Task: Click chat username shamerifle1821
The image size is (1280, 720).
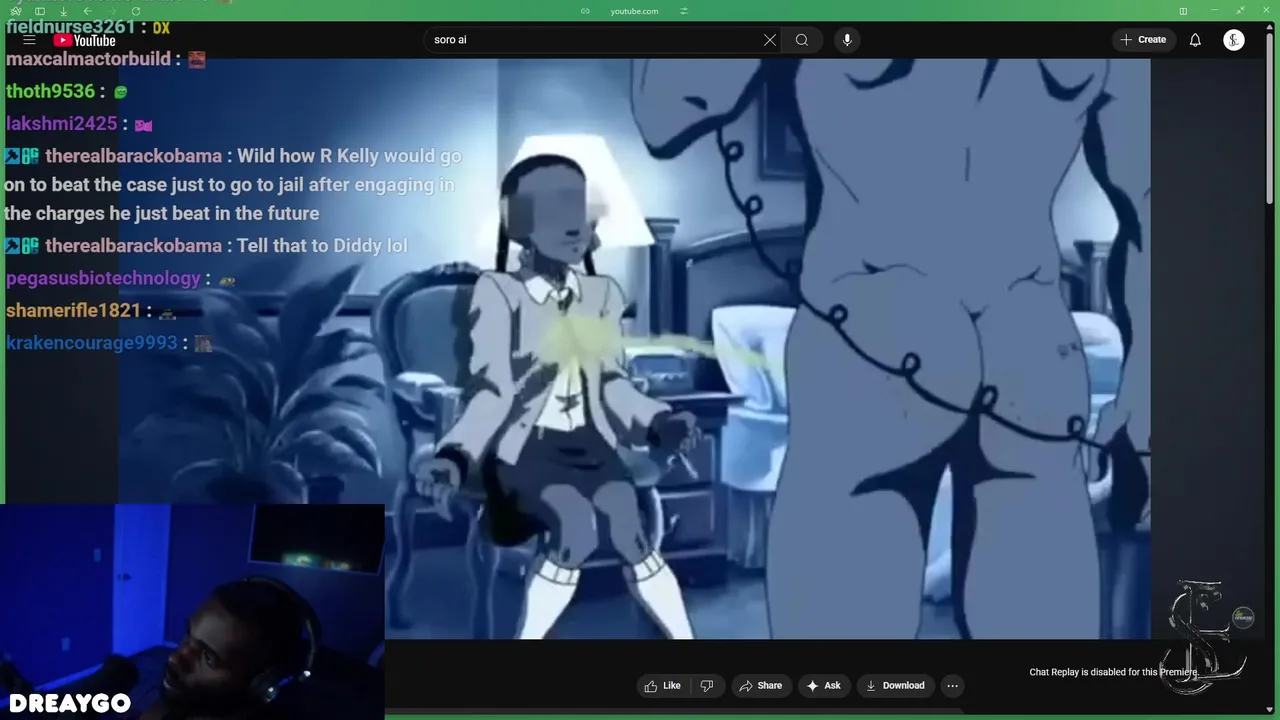Action: tap(74, 310)
